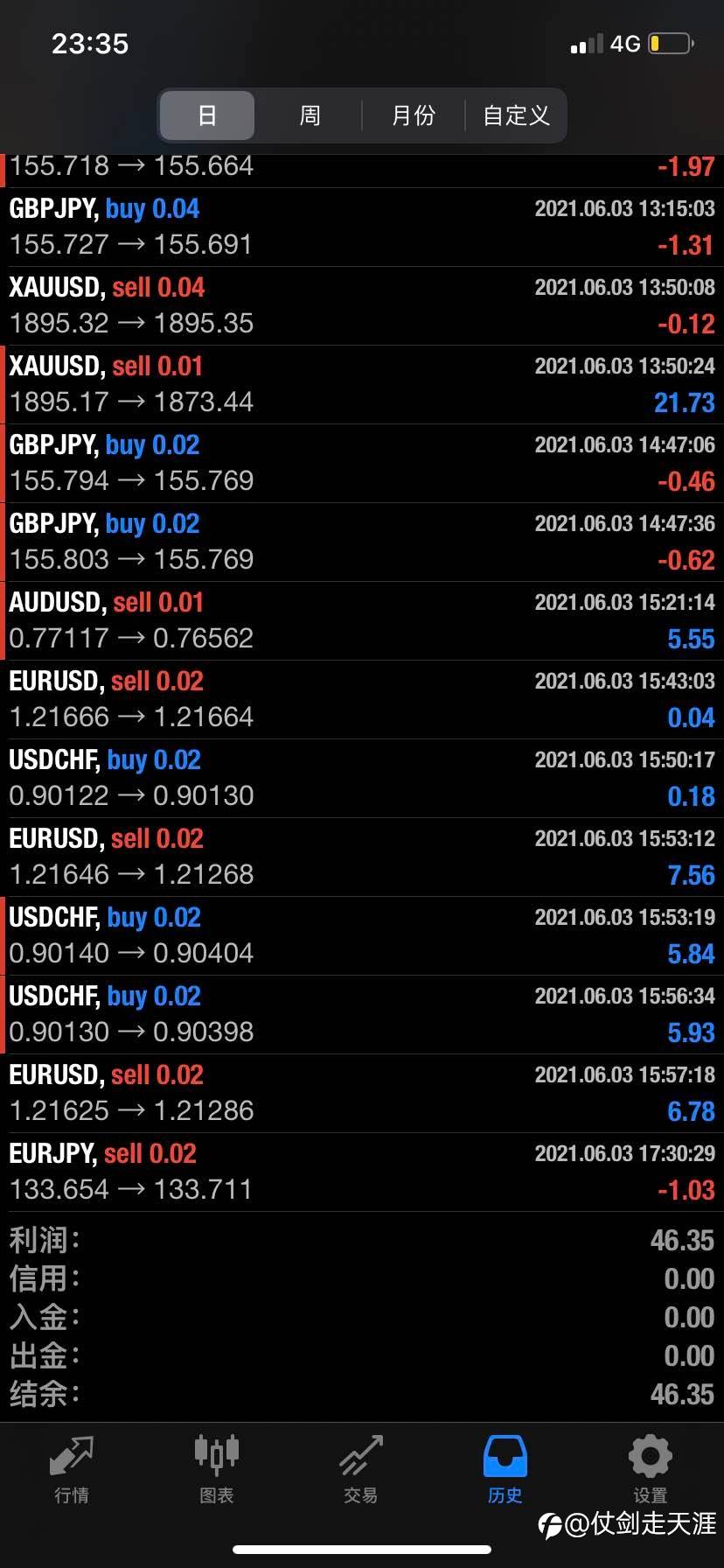This screenshot has height=1568, width=724.
Task: Expand USDCHF buy trade at 15:50:17
Action: click(362, 778)
